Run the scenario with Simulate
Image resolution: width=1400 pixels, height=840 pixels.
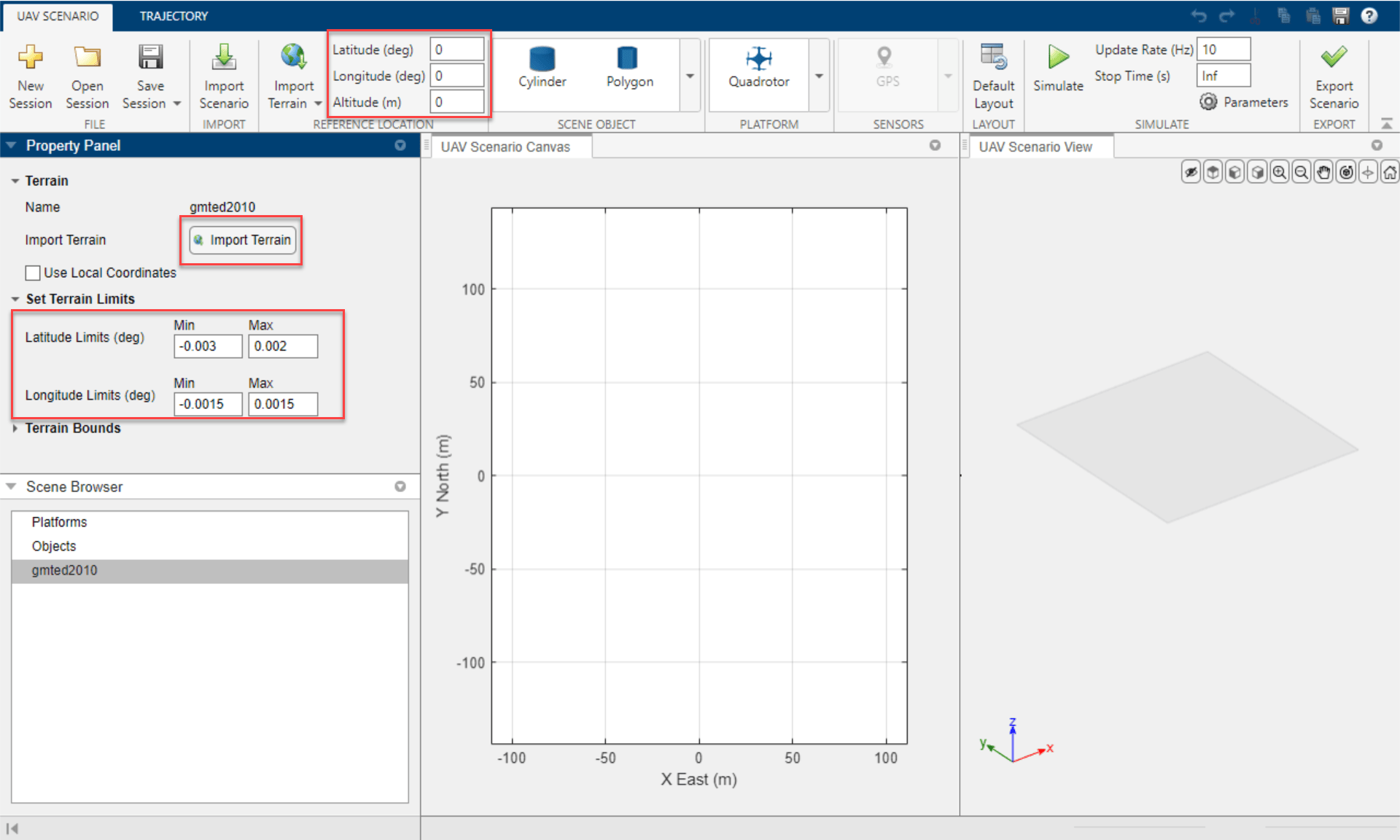[1058, 67]
